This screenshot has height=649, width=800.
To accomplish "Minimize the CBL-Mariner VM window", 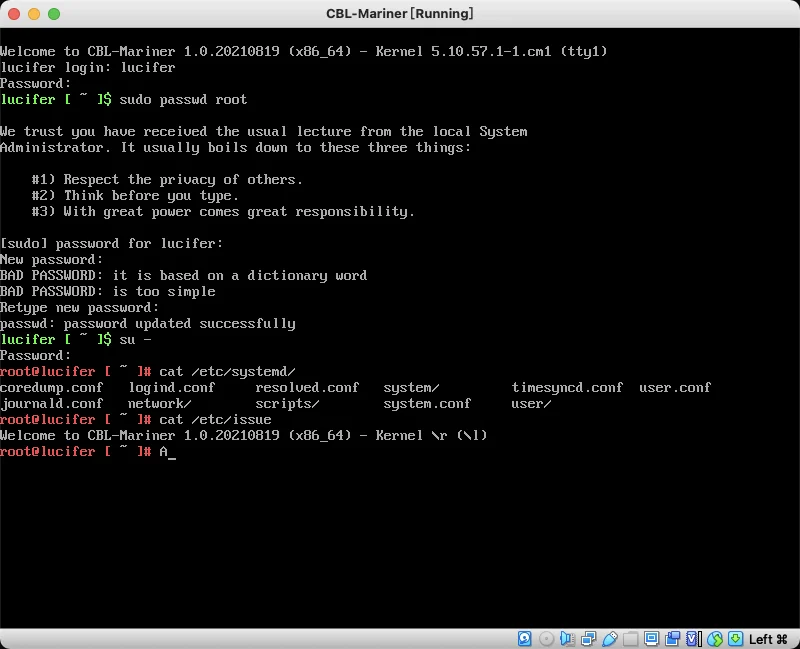I will pyautogui.click(x=34, y=14).
